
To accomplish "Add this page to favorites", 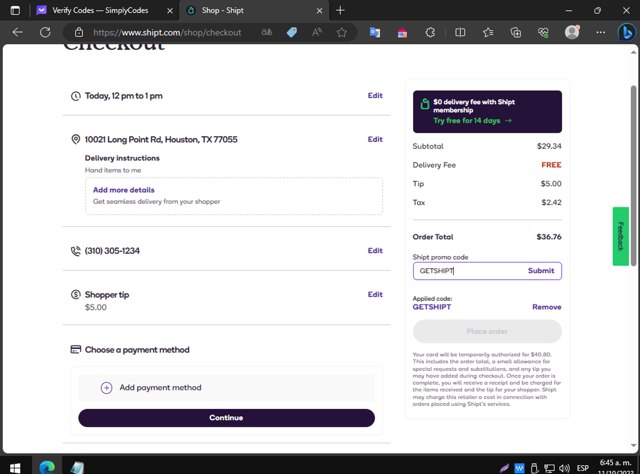I will pyautogui.click(x=342, y=32).
